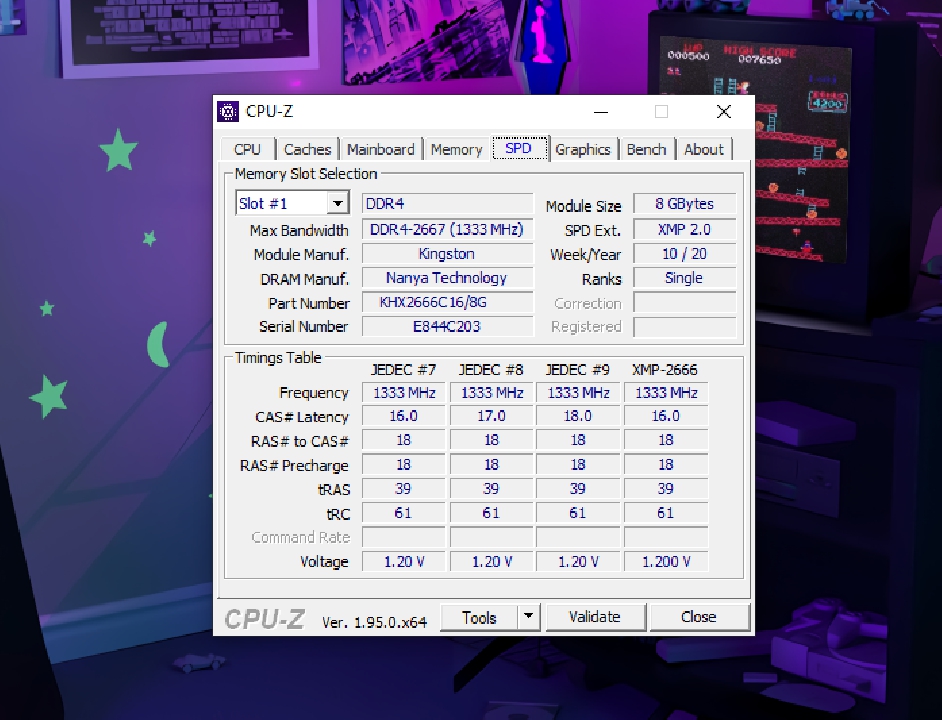Click the Ranks value Single
The height and width of the screenshot is (720, 942).
tap(685, 278)
